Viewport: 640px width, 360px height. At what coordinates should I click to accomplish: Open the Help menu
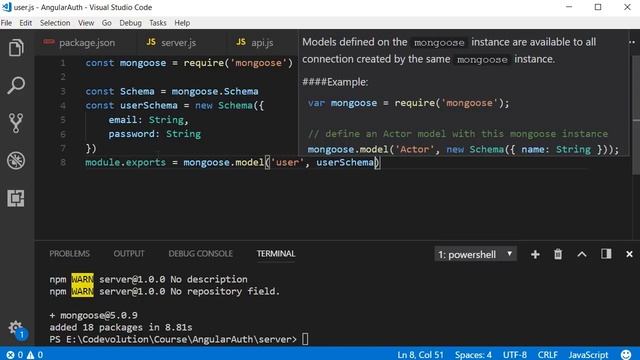[x=182, y=23]
